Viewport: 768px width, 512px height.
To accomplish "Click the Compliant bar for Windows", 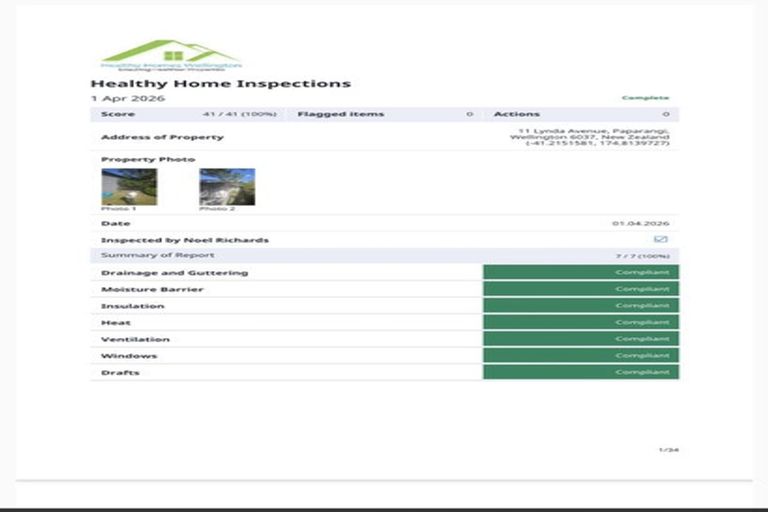I will coord(580,356).
